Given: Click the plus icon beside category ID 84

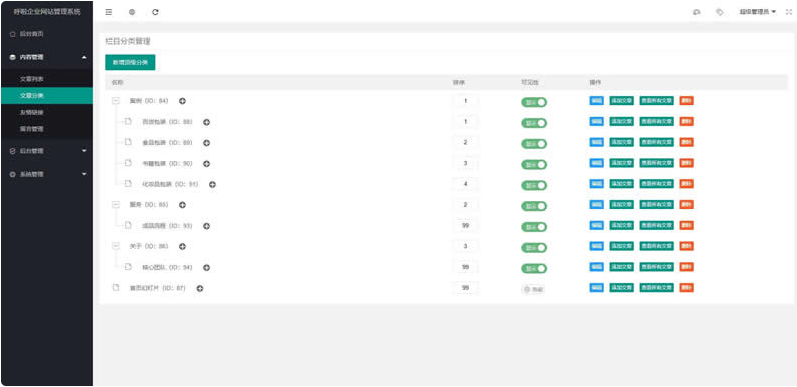Looking at the screenshot, I should pyautogui.click(x=182, y=101).
